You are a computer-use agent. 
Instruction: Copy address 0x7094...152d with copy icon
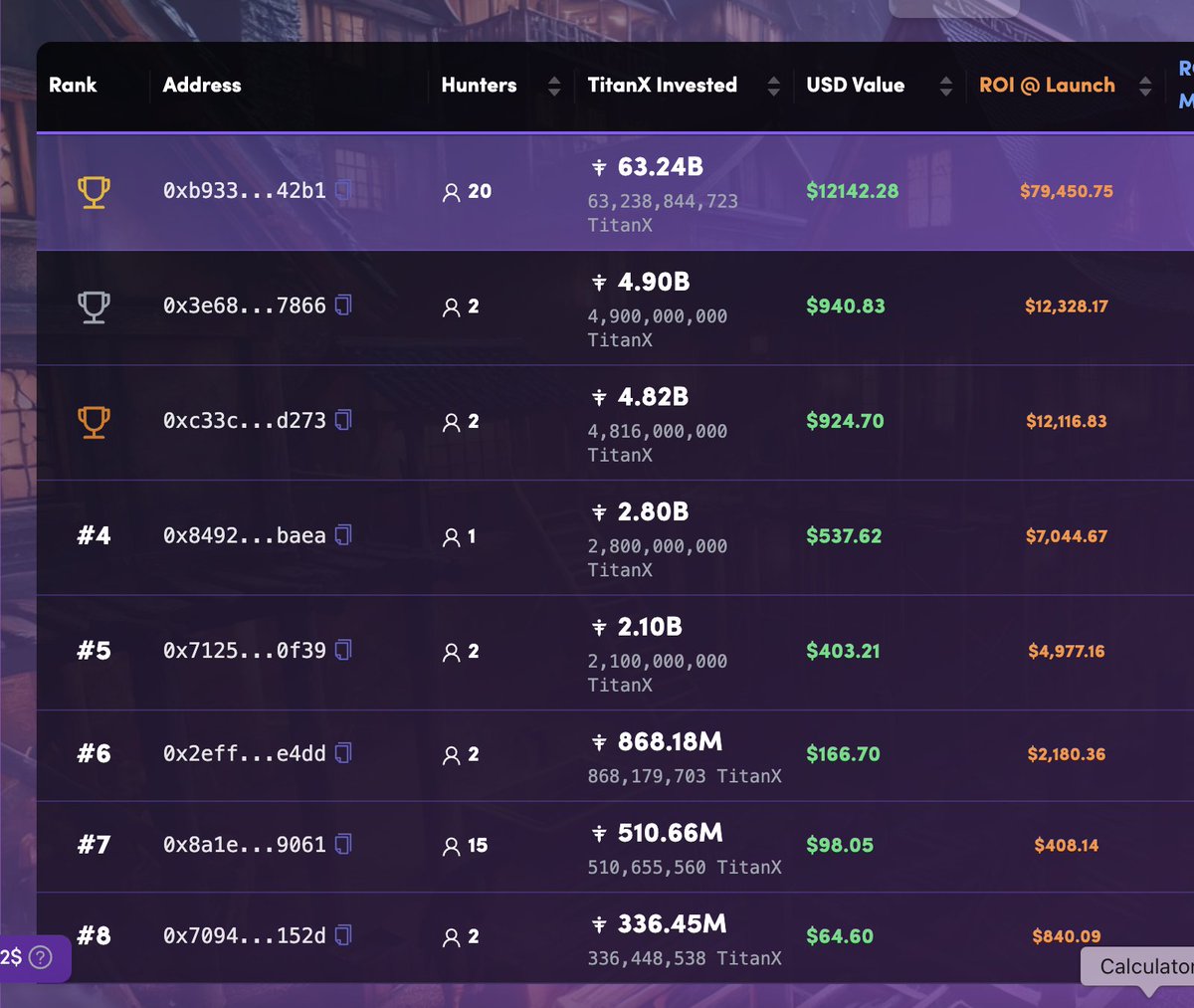pos(343,935)
